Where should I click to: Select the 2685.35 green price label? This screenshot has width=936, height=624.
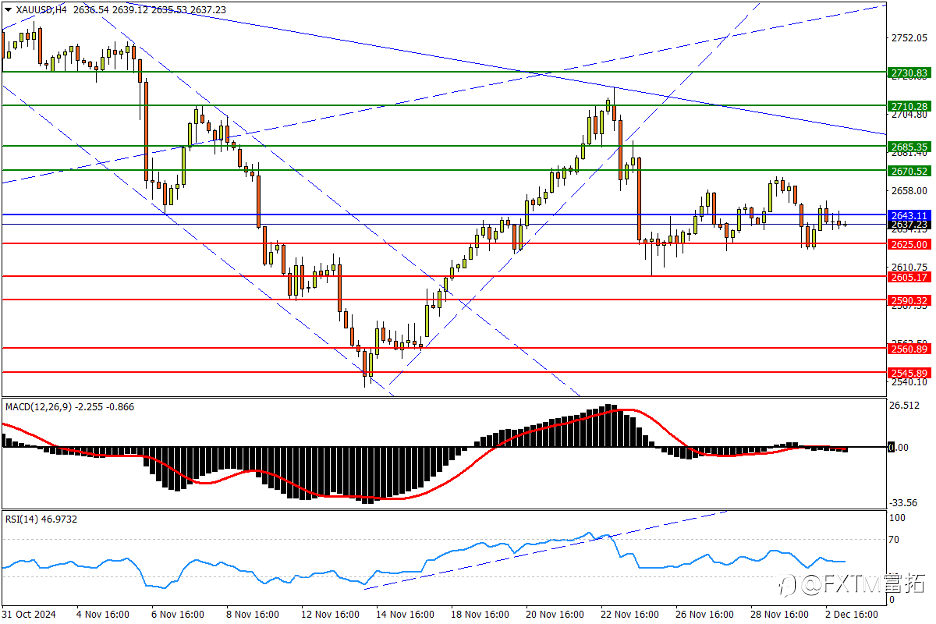click(x=909, y=147)
